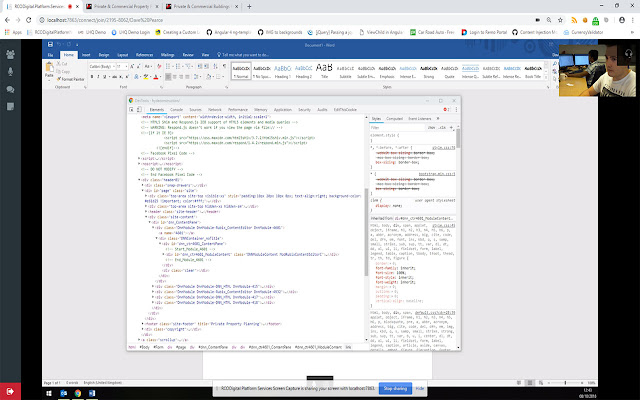Screen dimensions: 640x400
Task: Expand the div class header element node
Action: point(139,180)
